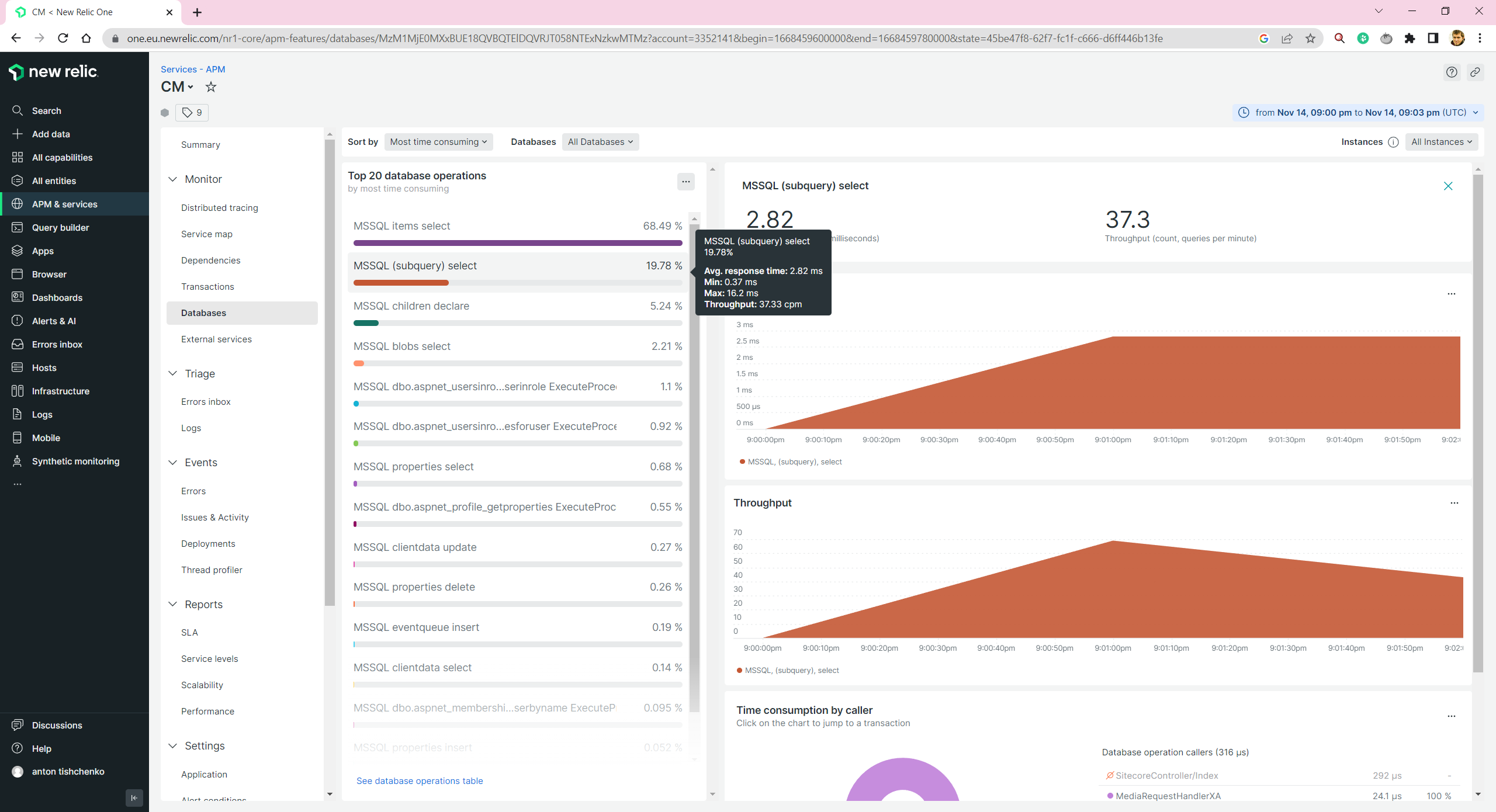
Task: Open the All Instances dropdown
Action: [x=1441, y=141]
